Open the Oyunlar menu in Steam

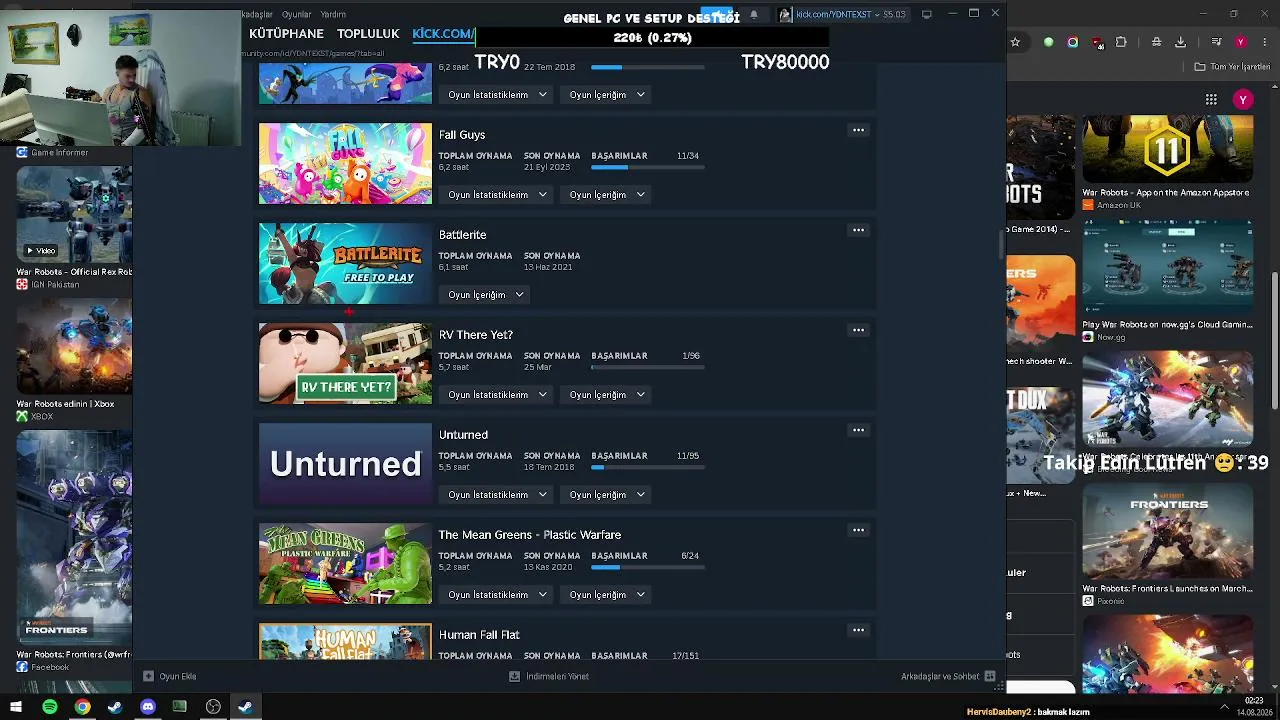click(297, 15)
